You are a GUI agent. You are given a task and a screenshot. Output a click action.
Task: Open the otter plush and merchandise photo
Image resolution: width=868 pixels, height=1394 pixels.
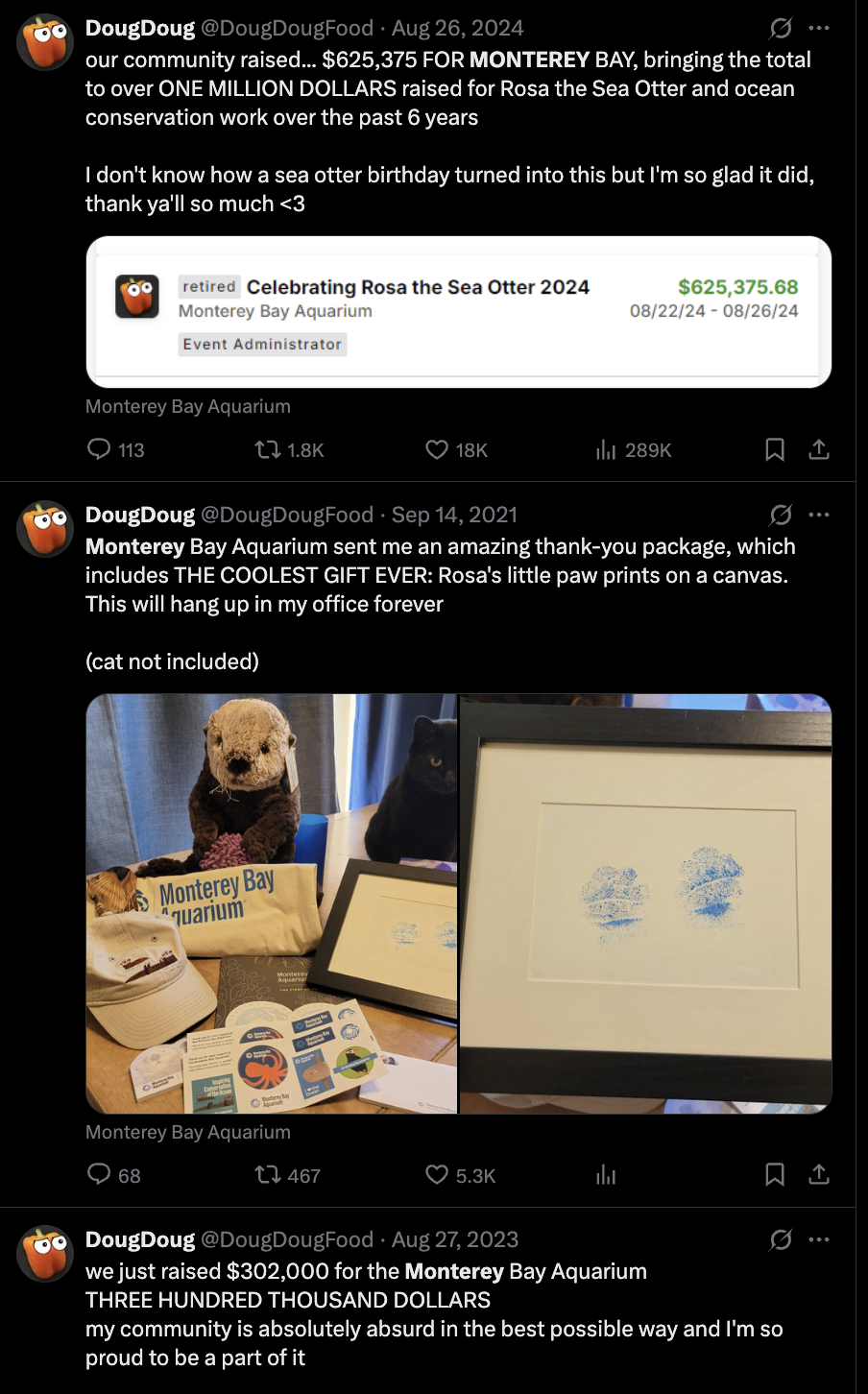pos(272,903)
